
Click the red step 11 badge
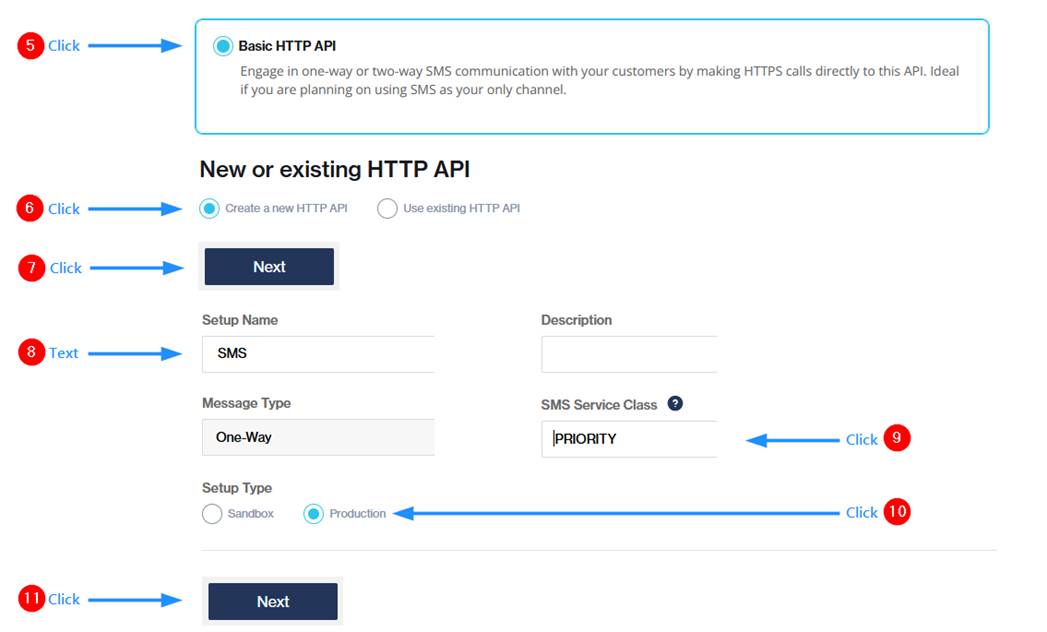point(32,598)
